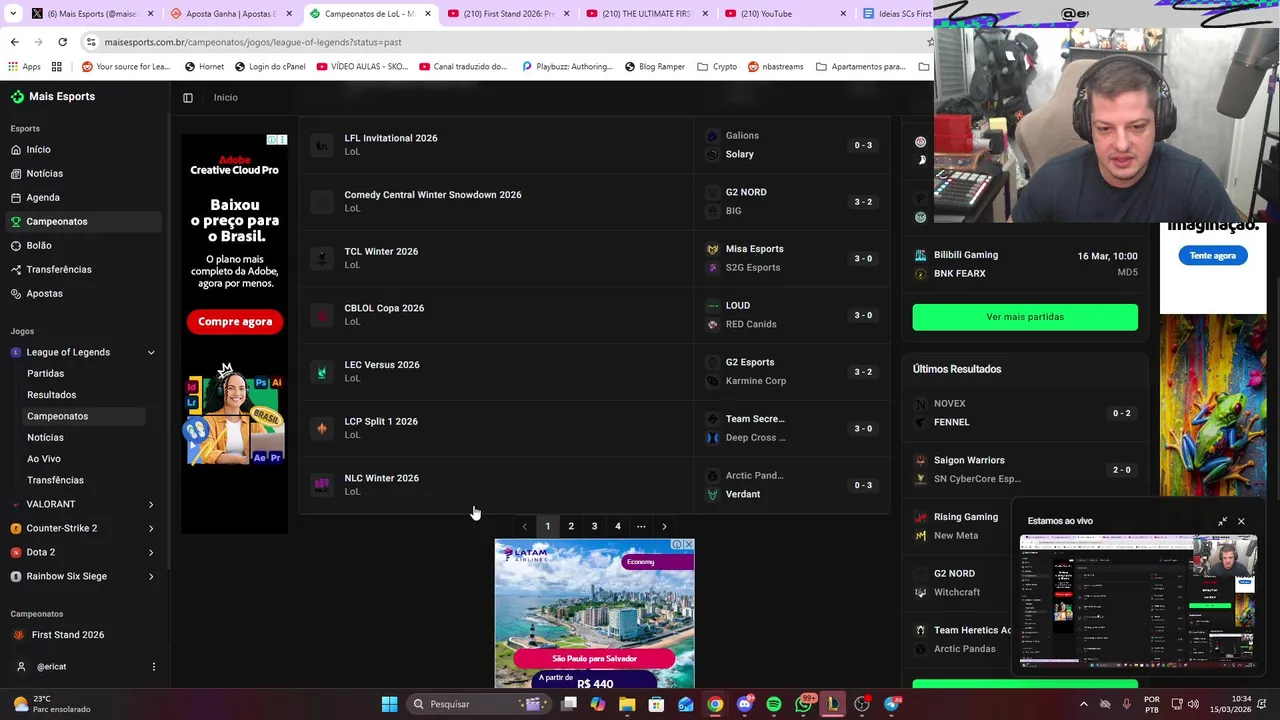
Task: Click Tente agora ad button
Action: tap(1213, 256)
